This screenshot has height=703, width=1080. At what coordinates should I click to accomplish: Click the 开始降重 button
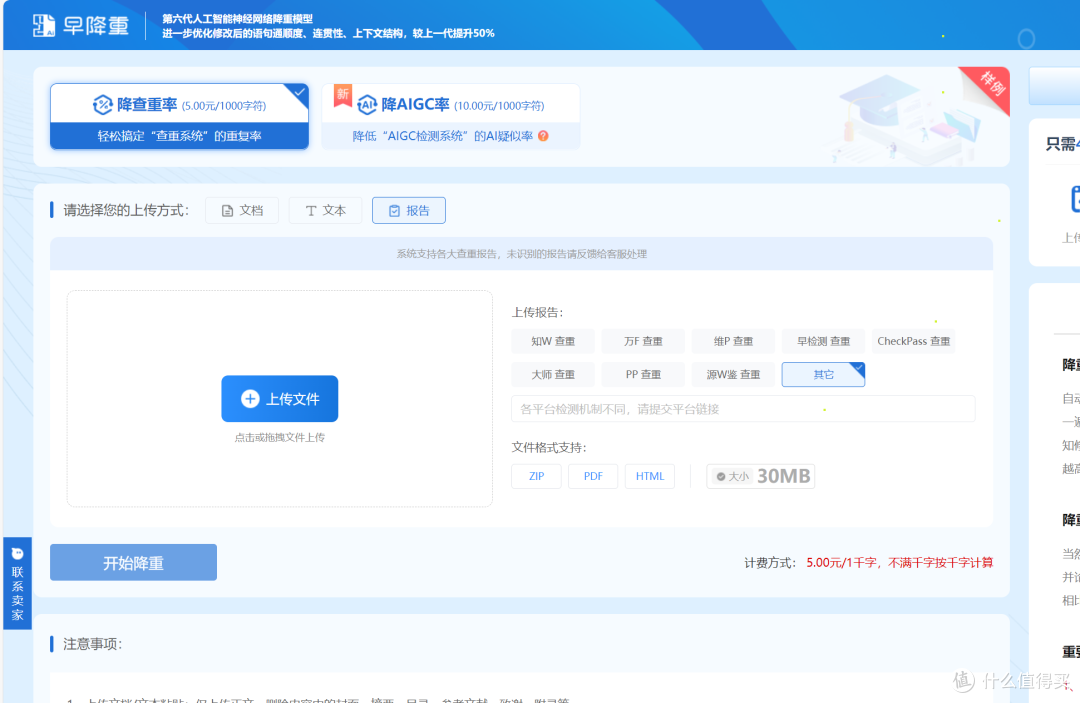click(x=133, y=563)
